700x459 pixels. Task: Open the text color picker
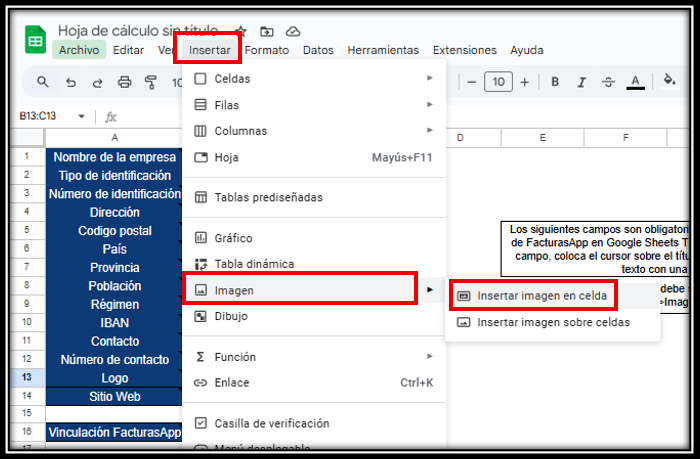pos(634,82)
